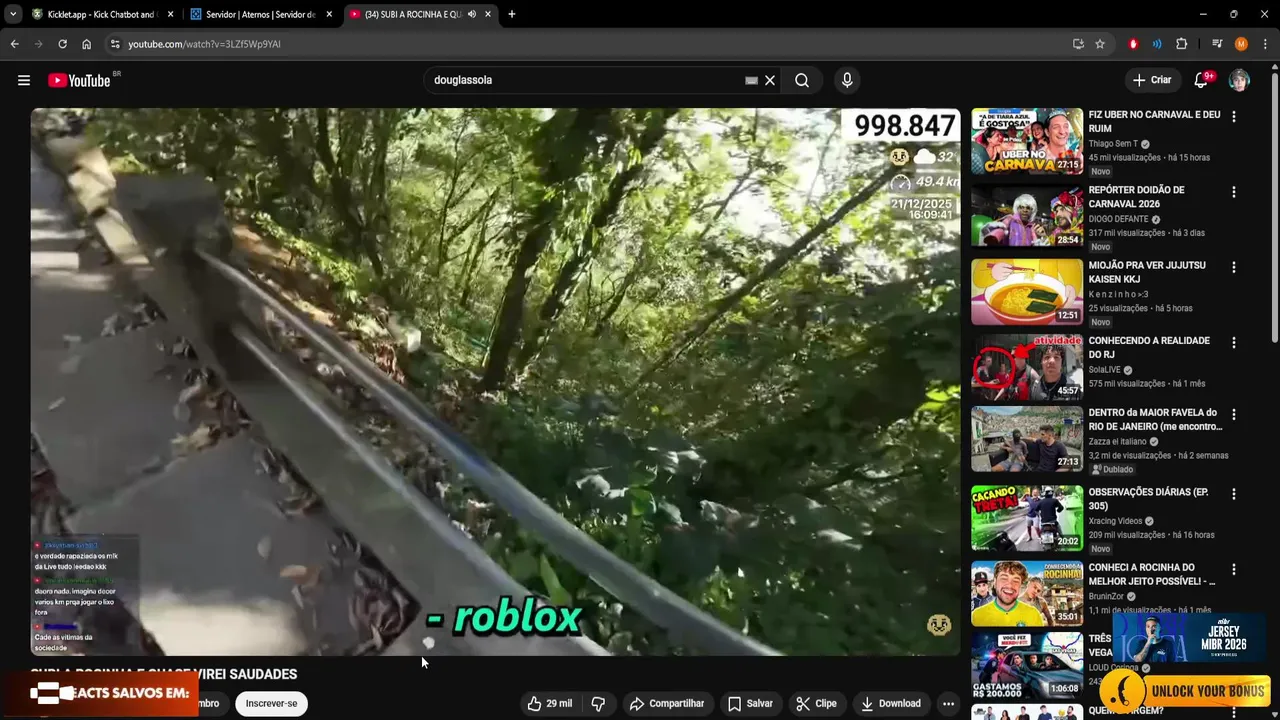Image resolution: width=1280 pixels, height=720 pixels.
Task: Open the notifications bell
Action: tap(1201, 80)
